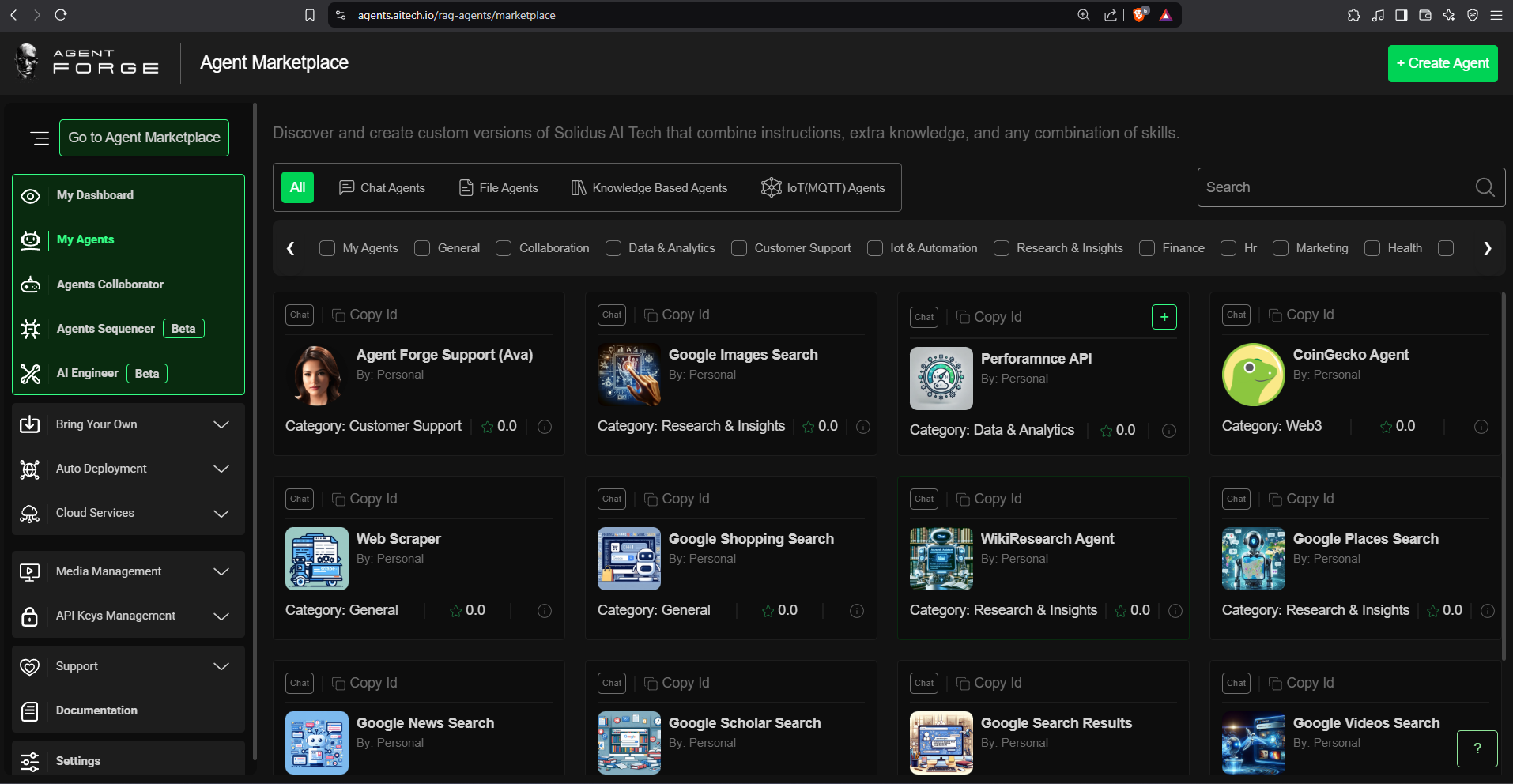Check the General category checkbox
1513x784 pixels.
[x=422, y=248]
